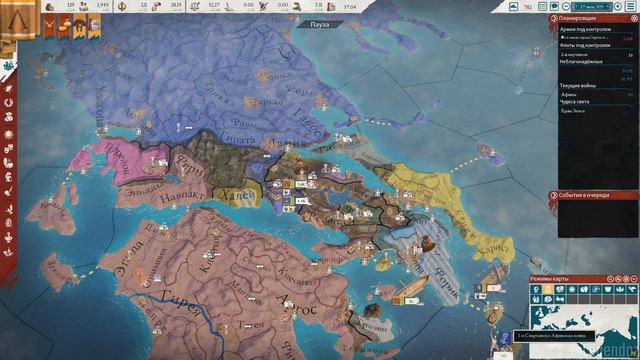The height and width of the screenshot is (360, 640).
Task: Open the helmet alert banner
Action: [x=80, y=26]
